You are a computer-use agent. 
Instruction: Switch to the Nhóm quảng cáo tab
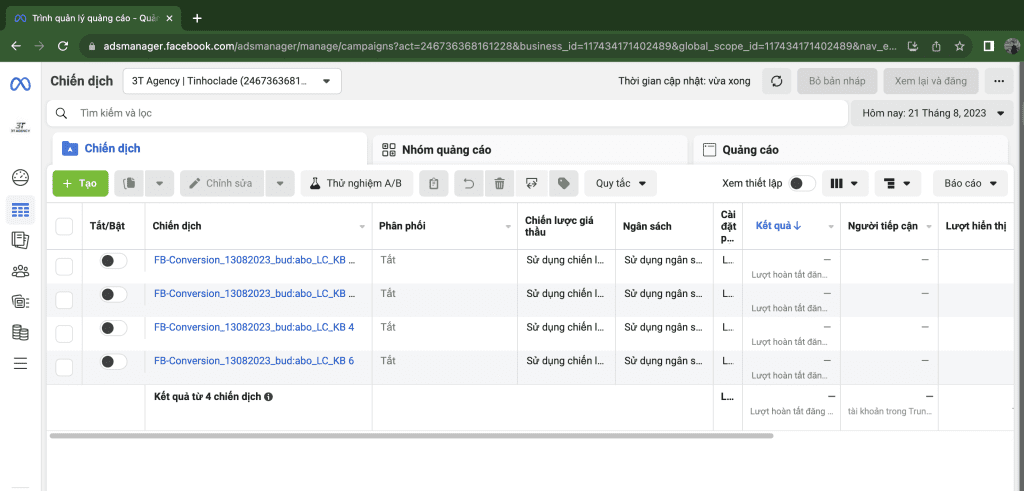[530, 150]
